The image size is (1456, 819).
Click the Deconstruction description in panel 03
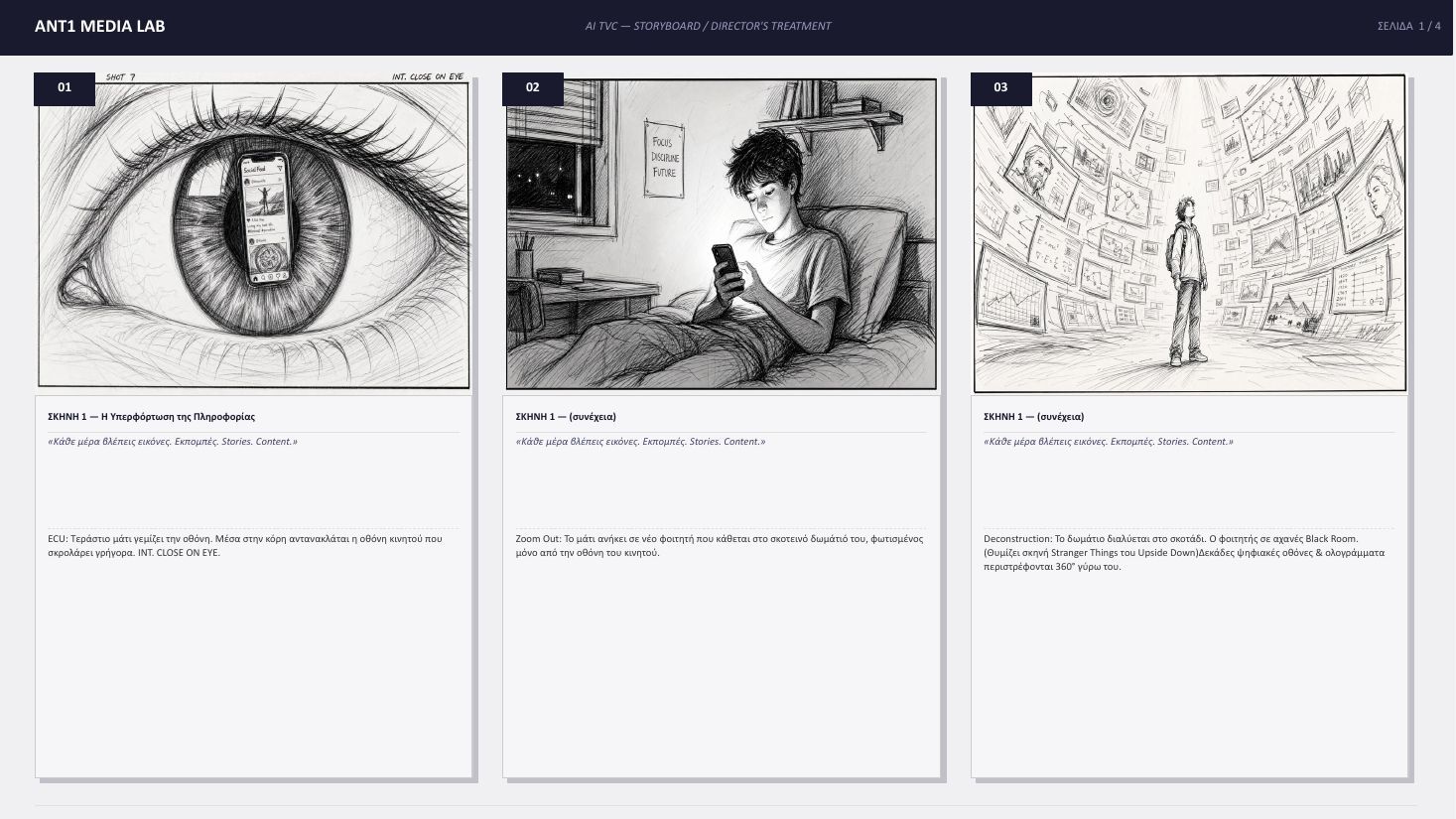point(1184,553)
